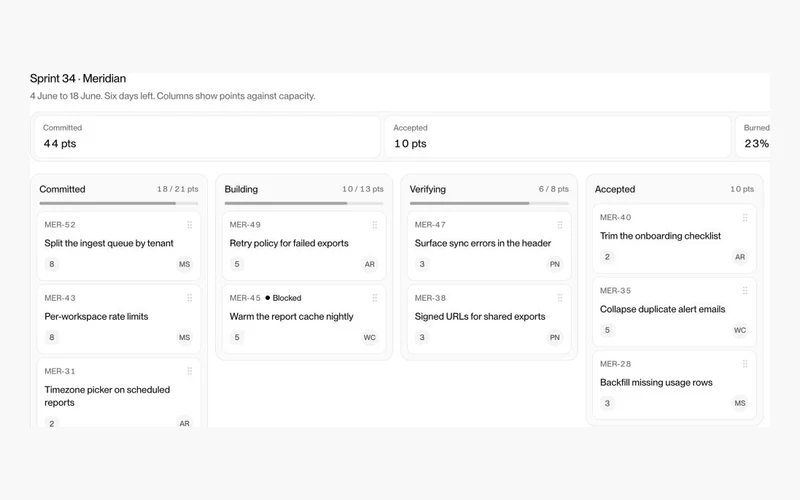This screenshot has width=800, height=500.
Task: Grab the drag handle on MER-49 card
Action: pos(374,224)
